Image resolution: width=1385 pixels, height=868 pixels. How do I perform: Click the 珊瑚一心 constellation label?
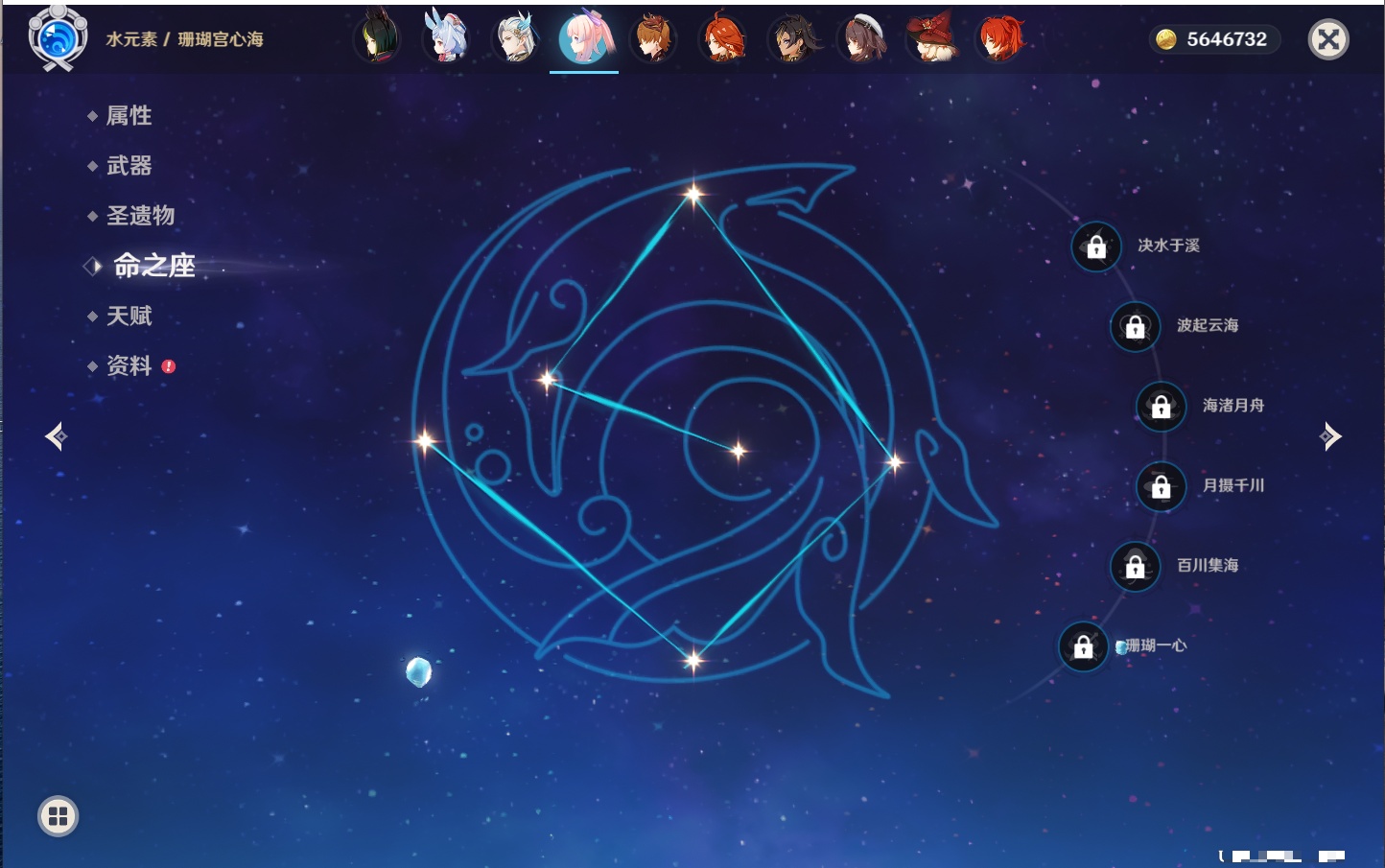pyautogui.click(x=1156, y=645)
